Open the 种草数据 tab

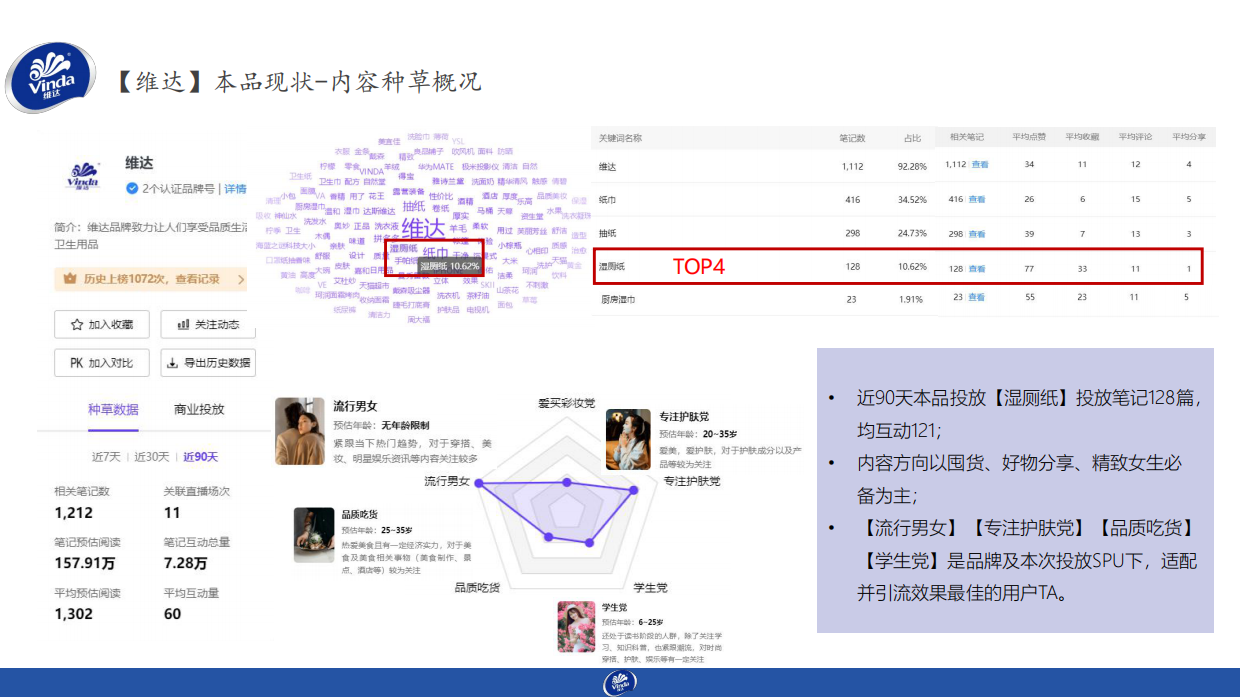click(x=113, y=409)
